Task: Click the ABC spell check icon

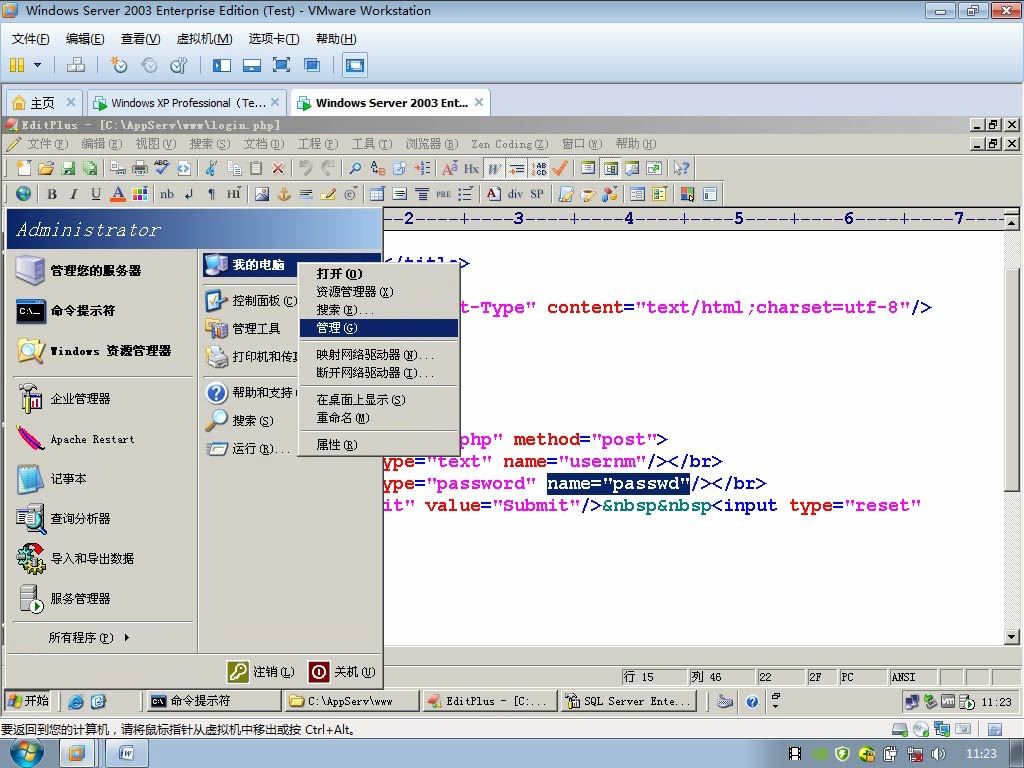Action: click(161, 168)
